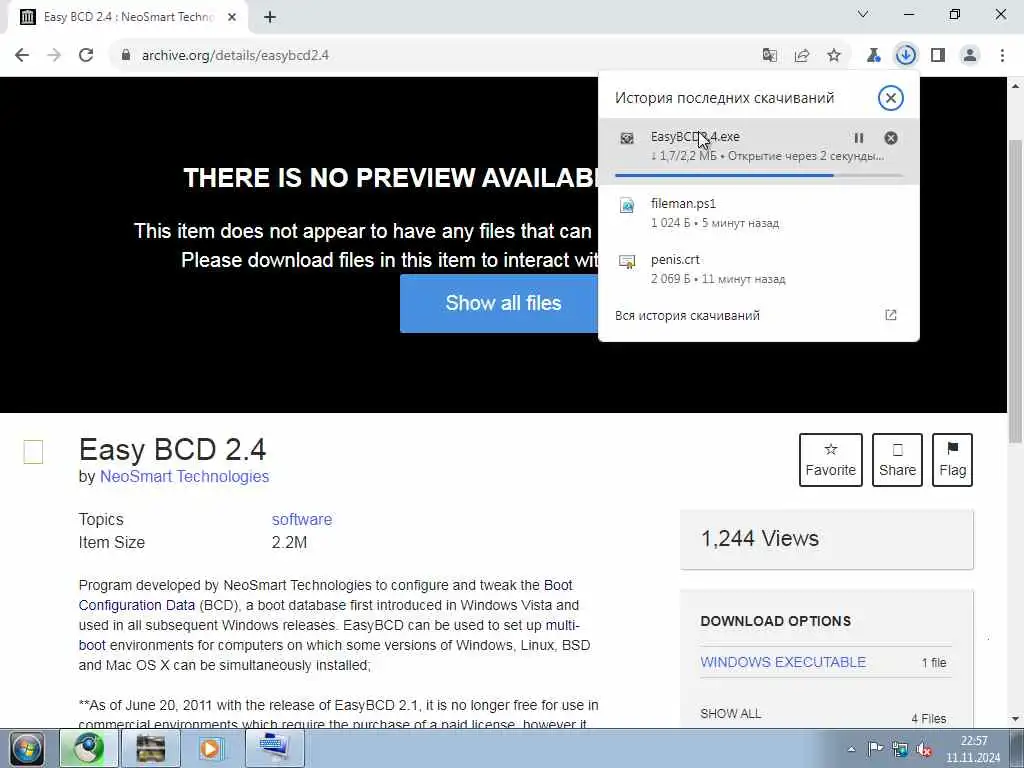
Task: Go back to the previous page
Action: pos(22,55)
